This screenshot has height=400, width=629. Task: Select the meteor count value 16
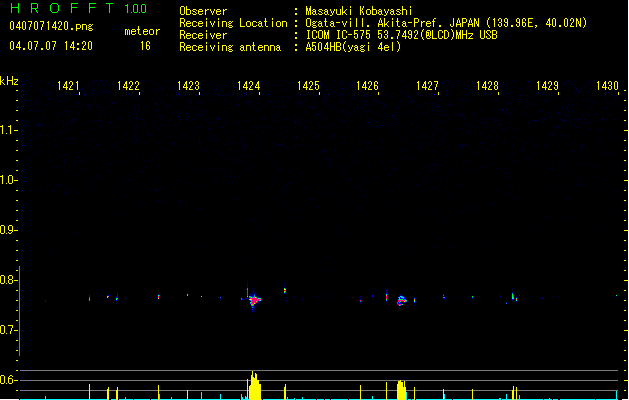point(145,46)
